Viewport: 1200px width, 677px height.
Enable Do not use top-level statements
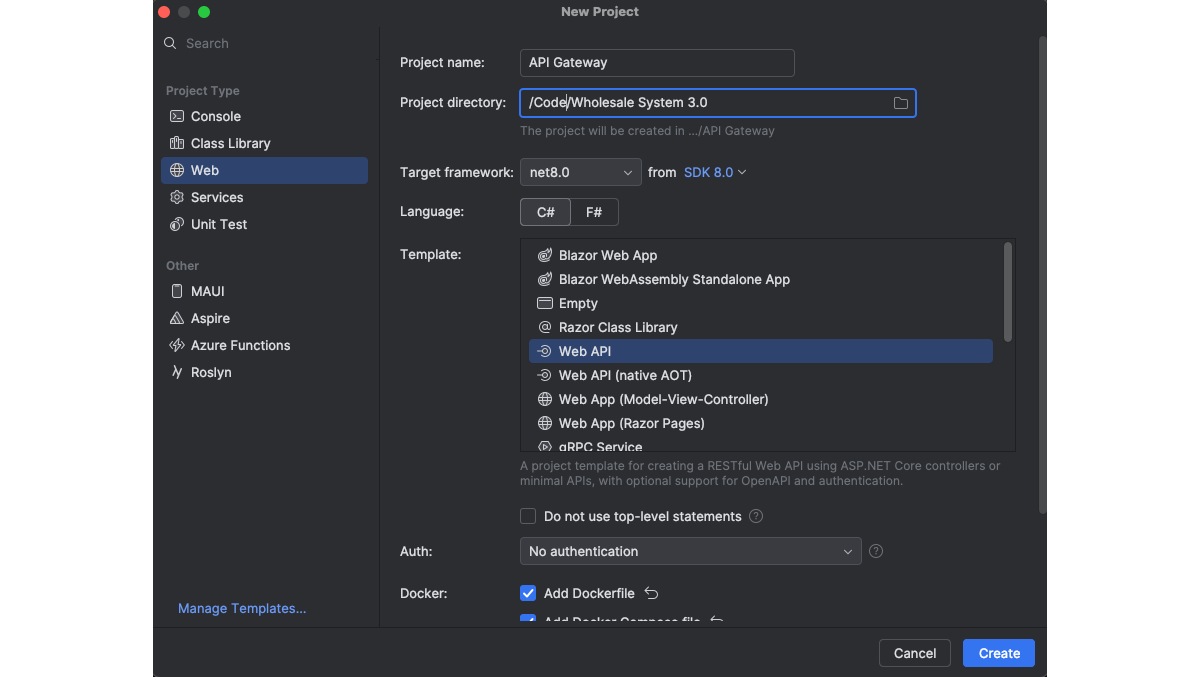coord(528,517)
